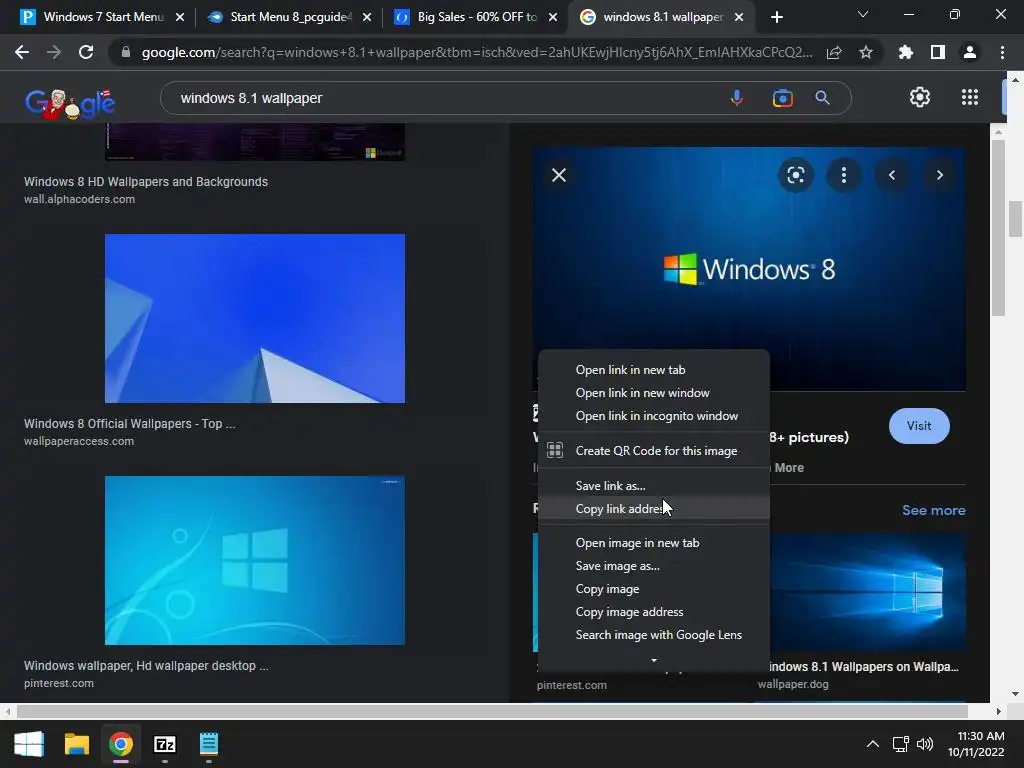Image resolution: width=1024 pixels, height=768 pixels.
Task: Open Notepad app in taskbar
Action: 208,744
